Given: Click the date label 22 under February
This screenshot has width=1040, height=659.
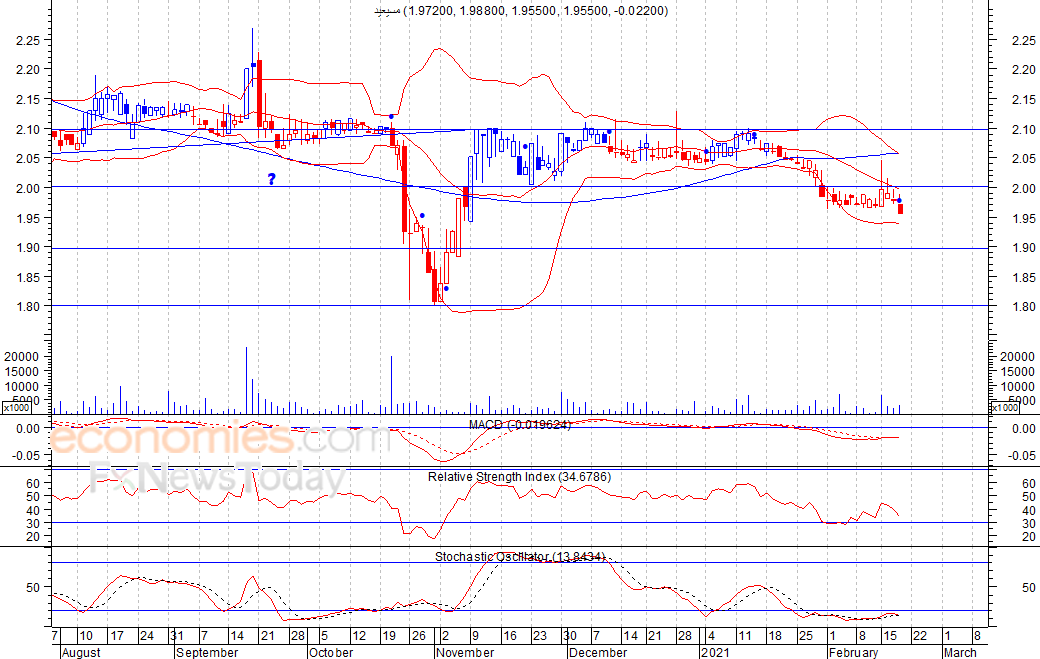Looking at the screenshot, I should point(919,636).
